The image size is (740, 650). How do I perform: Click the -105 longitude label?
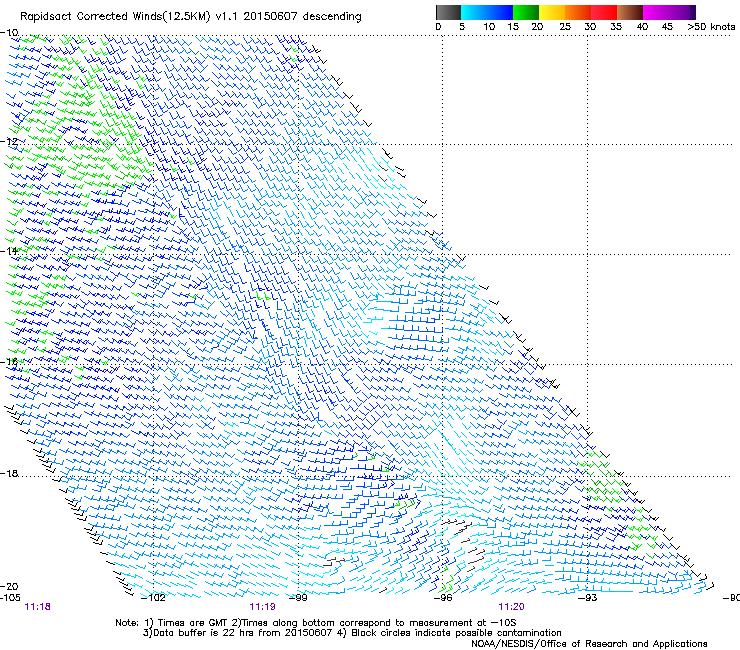(x=10, y=598)
